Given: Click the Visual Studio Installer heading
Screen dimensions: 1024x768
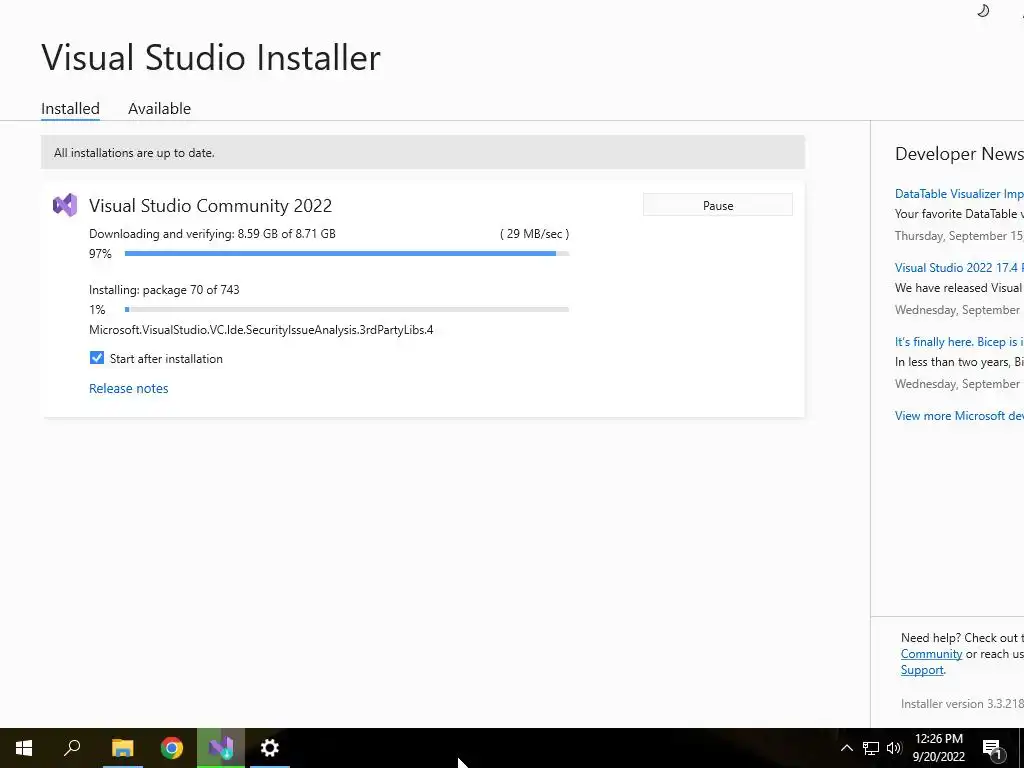Looking at the screenshot, I should [x=211, y=57].
